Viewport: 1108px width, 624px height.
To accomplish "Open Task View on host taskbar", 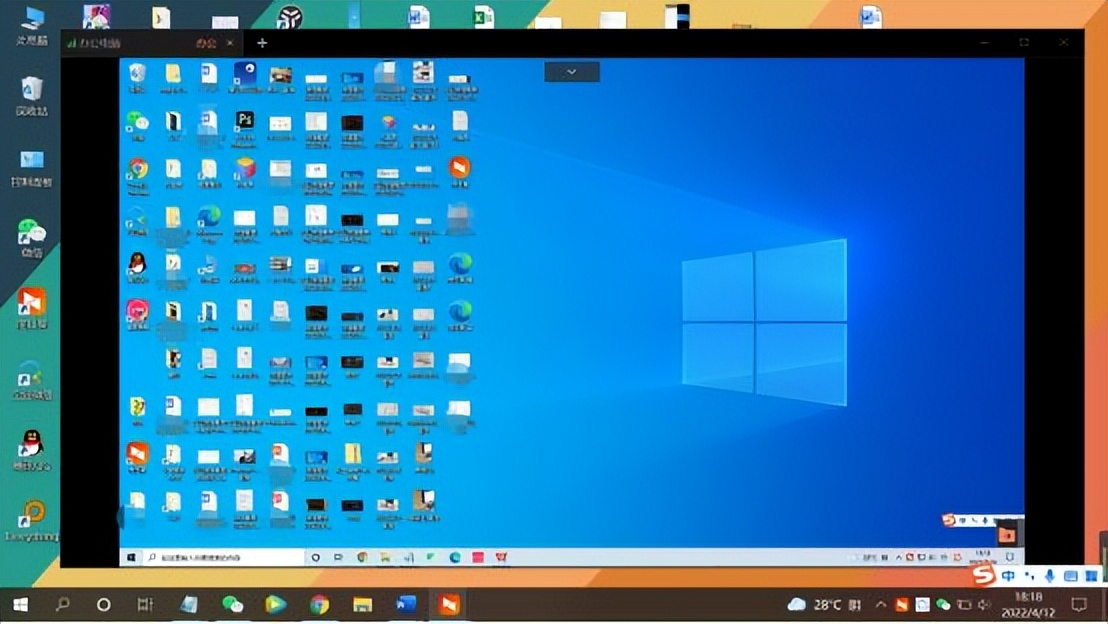I will point(145,604).
